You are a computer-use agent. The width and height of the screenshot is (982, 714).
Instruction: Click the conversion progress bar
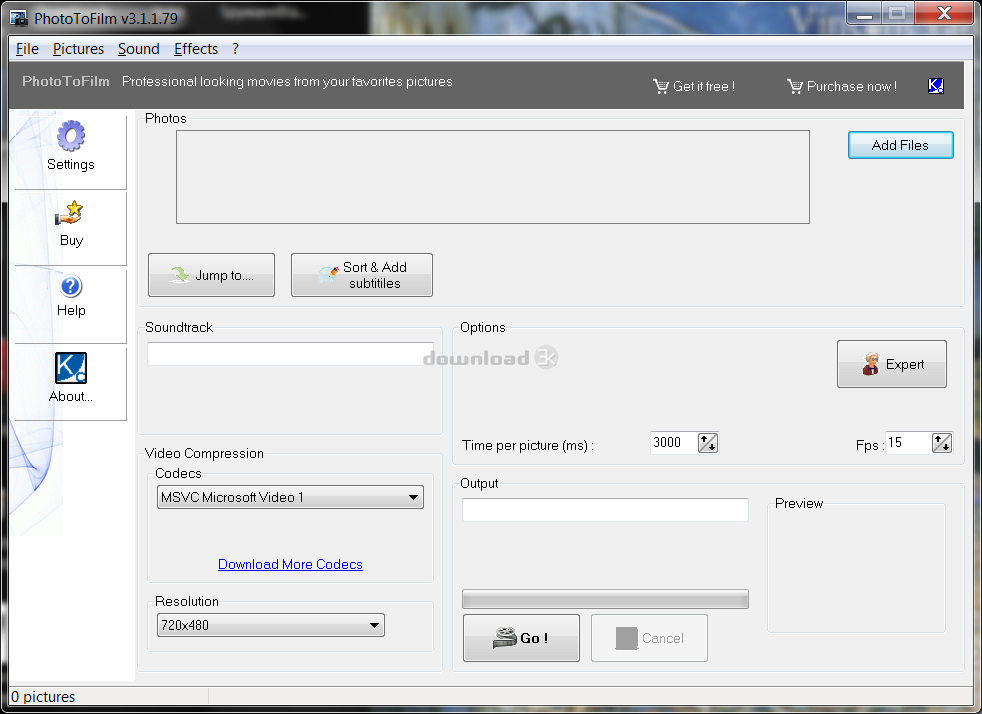click(x=605, y=599)
